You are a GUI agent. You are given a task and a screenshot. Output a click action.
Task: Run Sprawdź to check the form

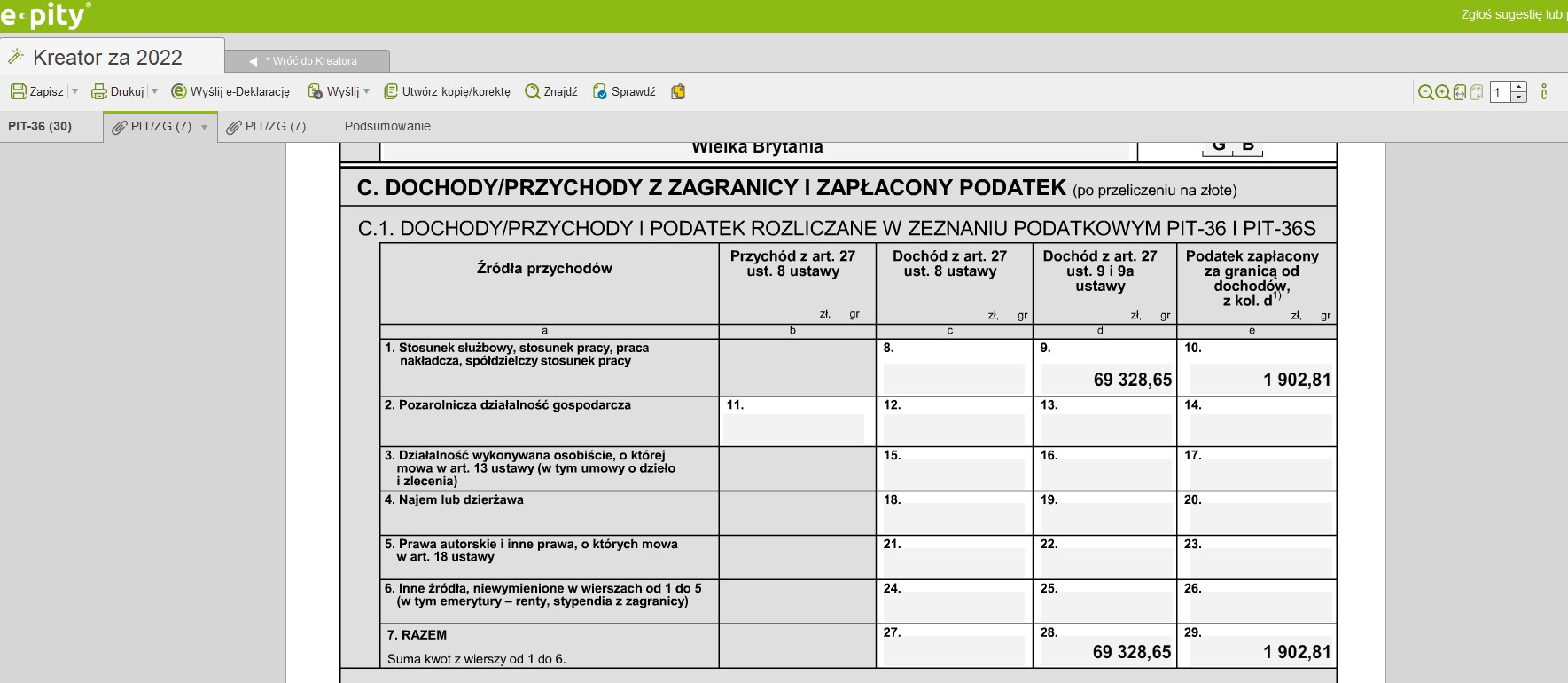pos(625,91)
